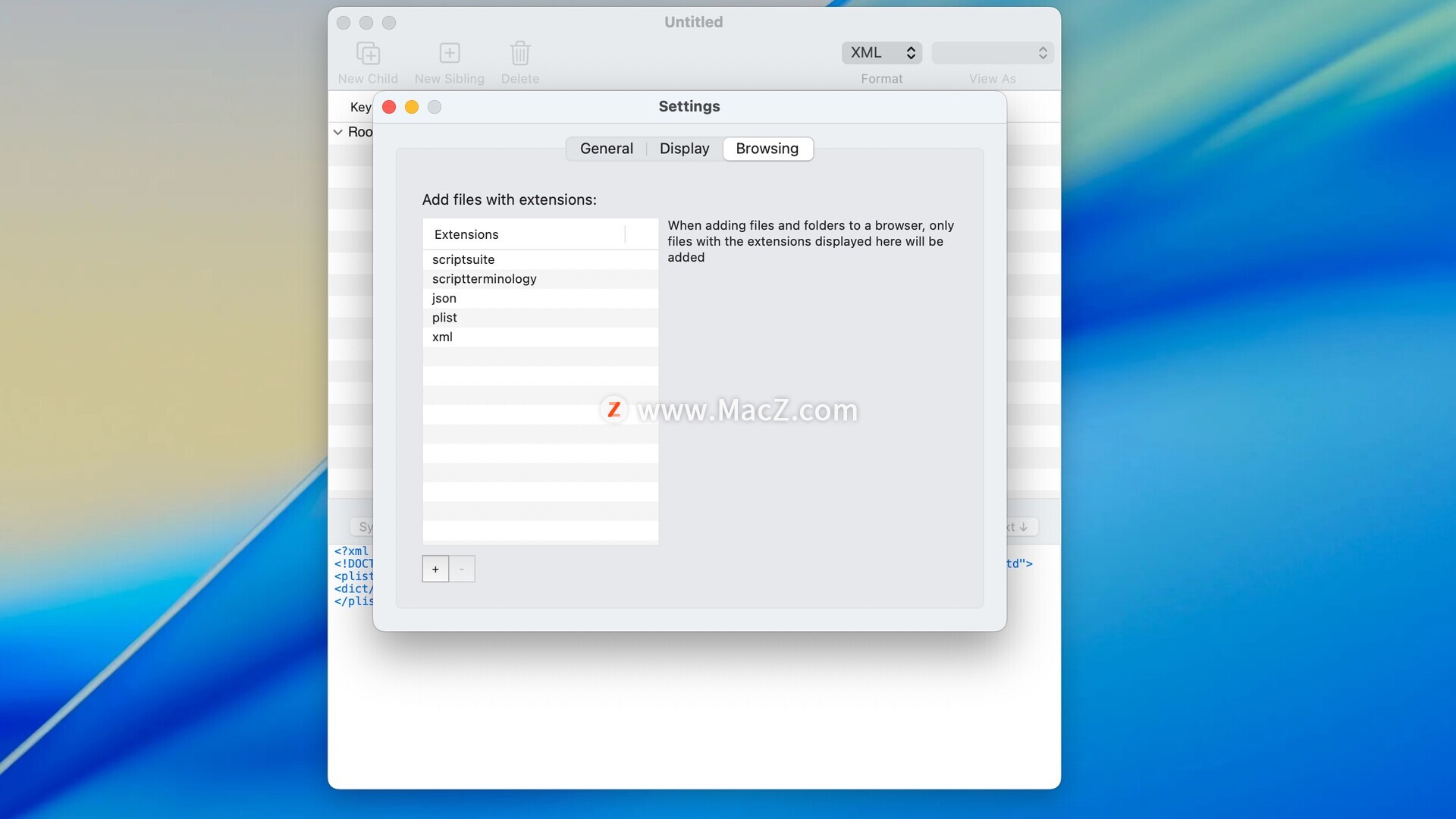Select the xml extension row
The width and height of the screenshot is (1456, 819).
coord(442,337)
